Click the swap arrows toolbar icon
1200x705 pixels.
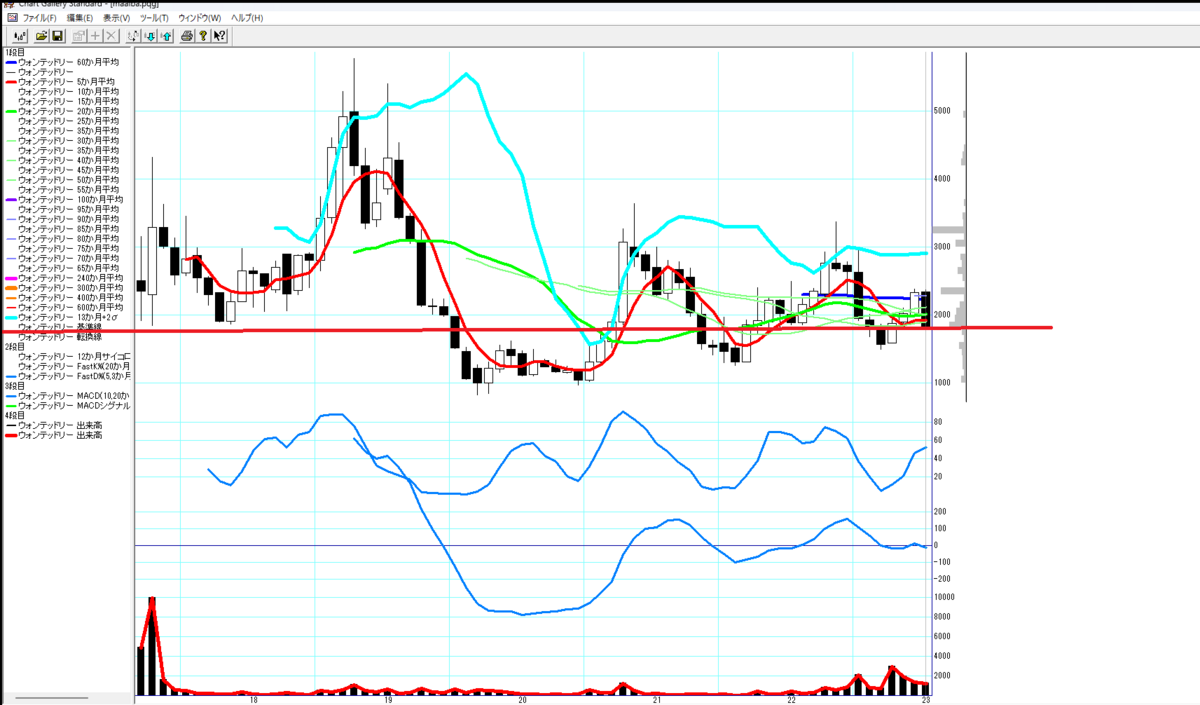point(133,36)
